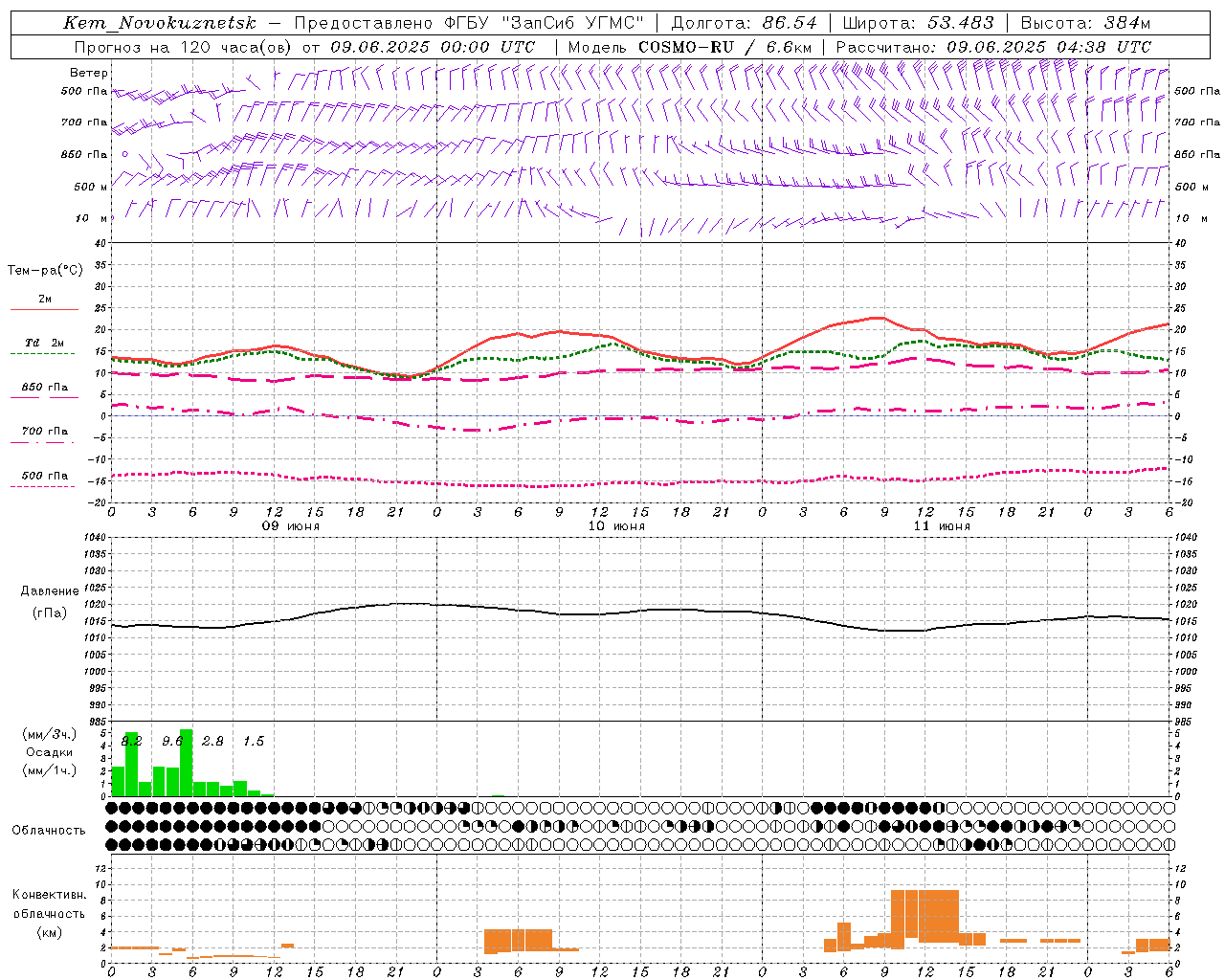Click the '(км)' convective height unit label
The height and width of the screenshot is (980, 1225).
(x=49, y=932)
